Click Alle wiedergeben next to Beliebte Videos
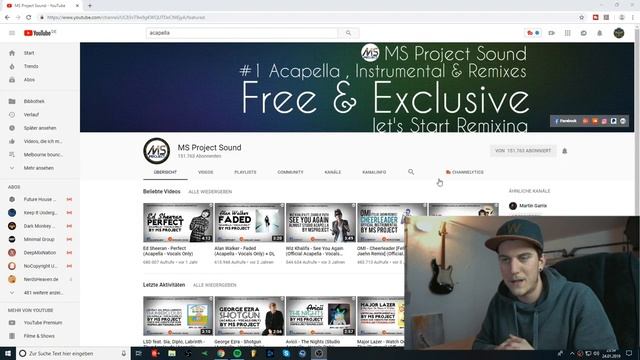 click(210, 192)
